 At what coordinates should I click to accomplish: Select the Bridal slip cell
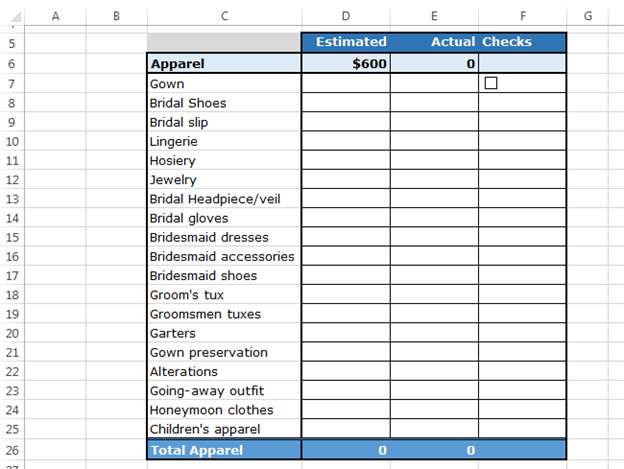coord(224,122)
